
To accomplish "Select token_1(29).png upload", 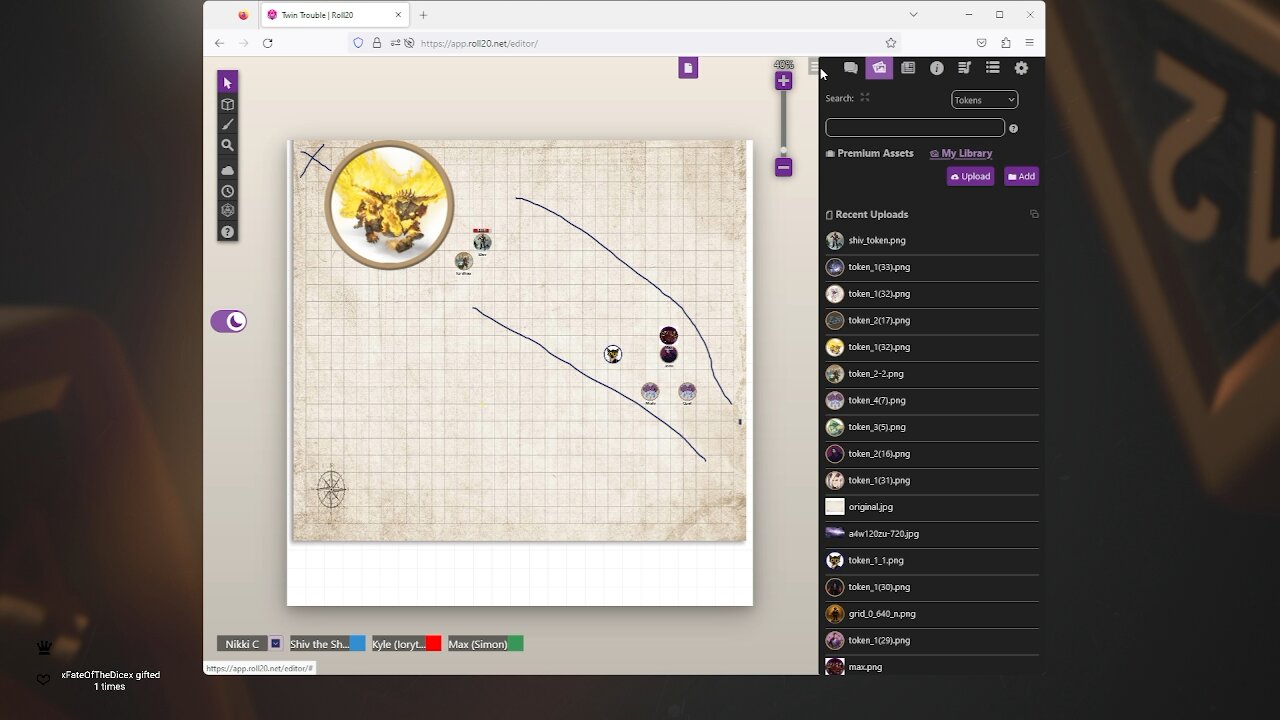I will coord(932,640).
